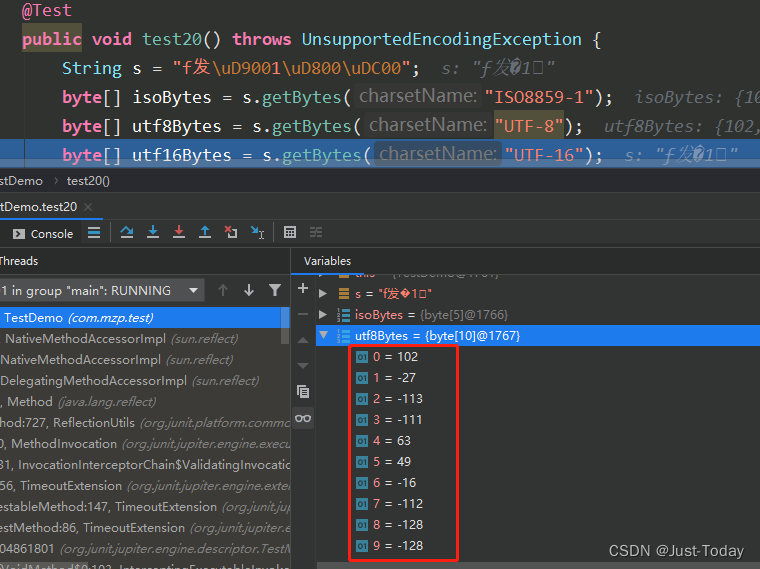Image resolution: width=760 pixels, height=569 pixels.
Task: Toggle the threads filter funnel icon
Action: [x=275, y=290]
